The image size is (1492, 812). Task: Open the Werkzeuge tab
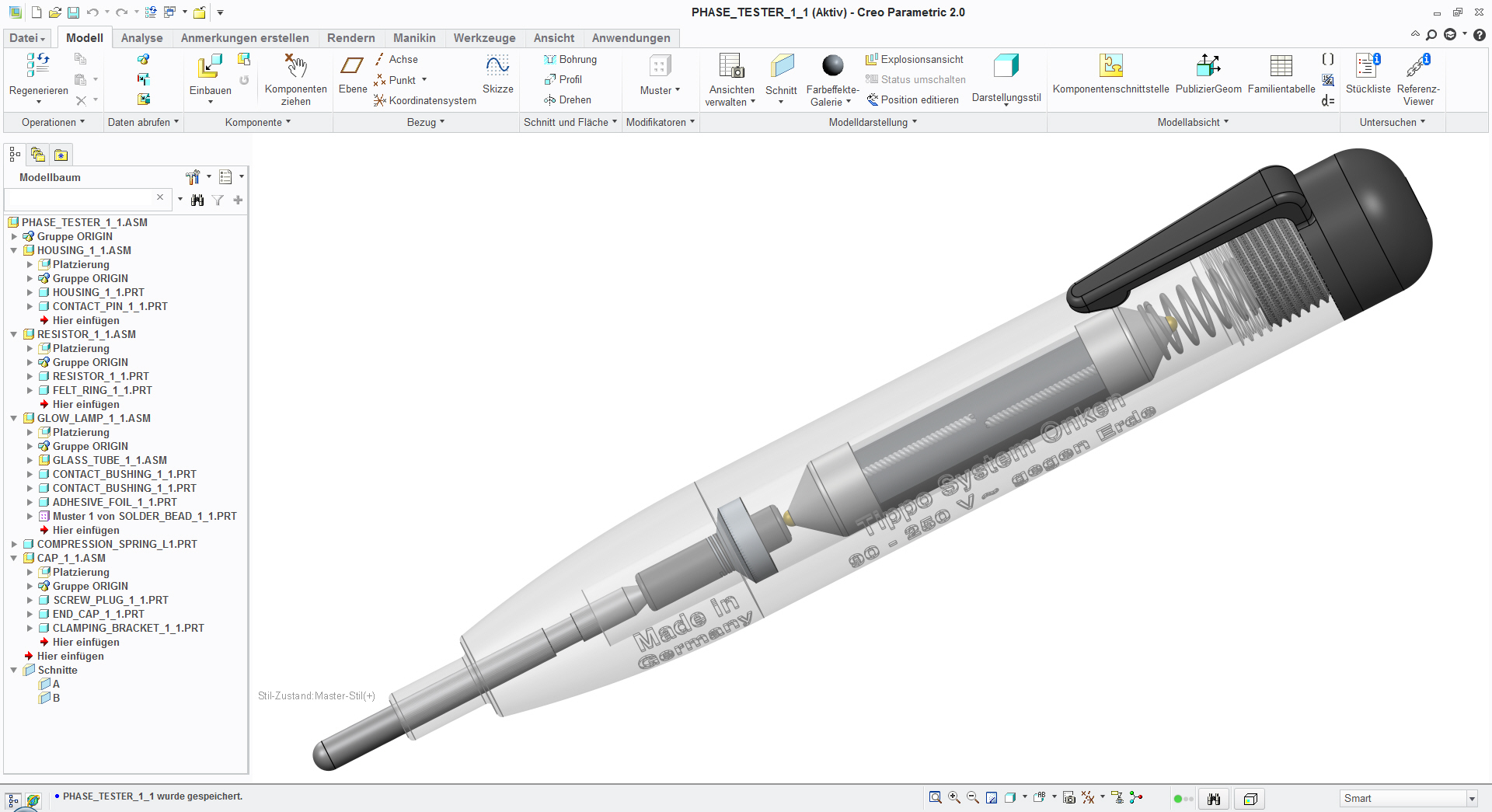point(485,38)
